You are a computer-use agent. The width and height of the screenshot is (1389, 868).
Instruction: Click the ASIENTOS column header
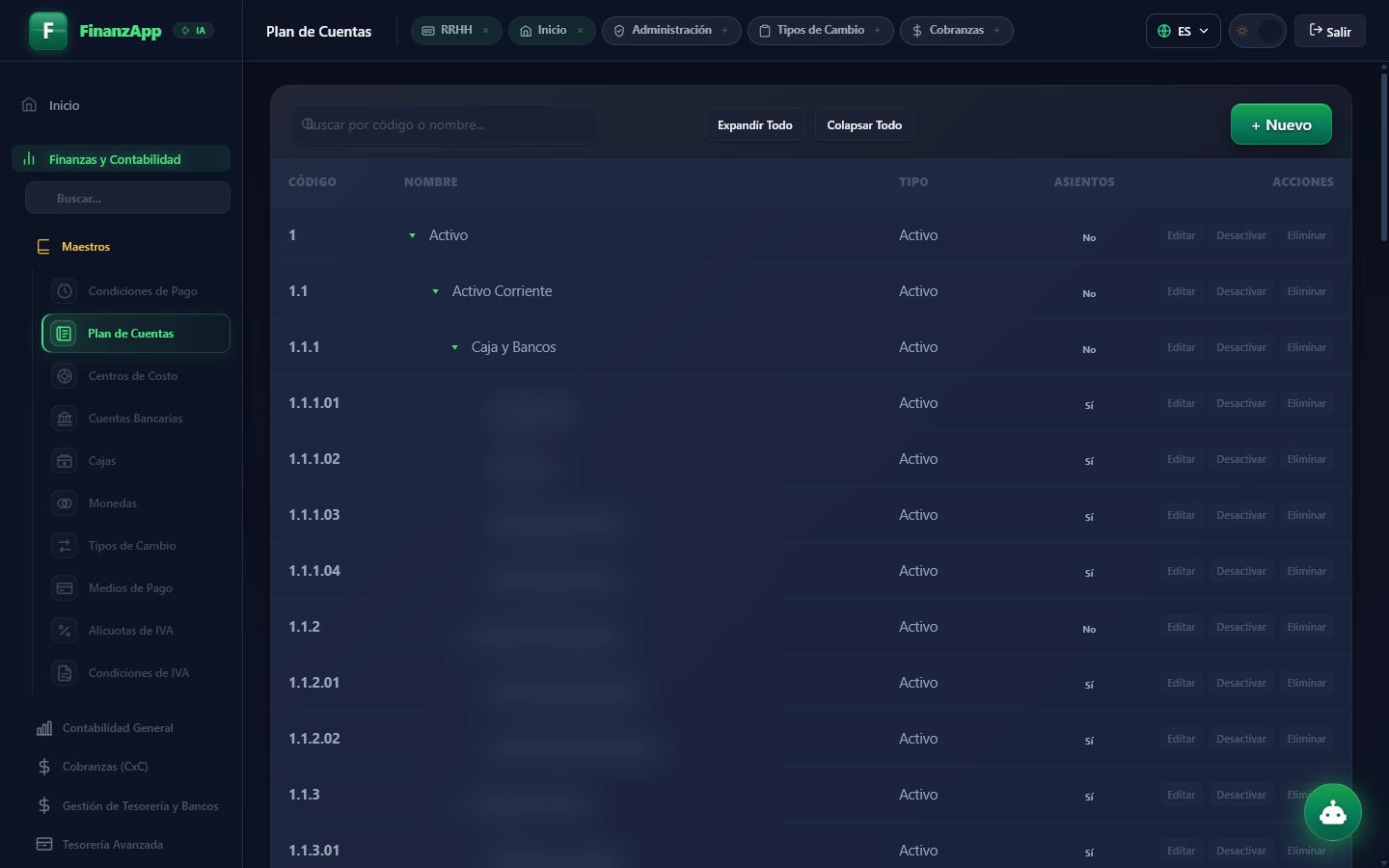[x=1084, y=181]
